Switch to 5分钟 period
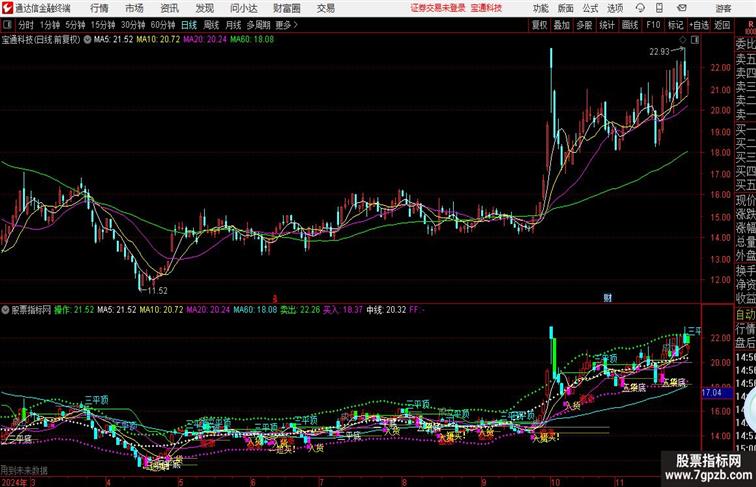The width and height of the screenshot is (756, 487). [x=75, y=25]
